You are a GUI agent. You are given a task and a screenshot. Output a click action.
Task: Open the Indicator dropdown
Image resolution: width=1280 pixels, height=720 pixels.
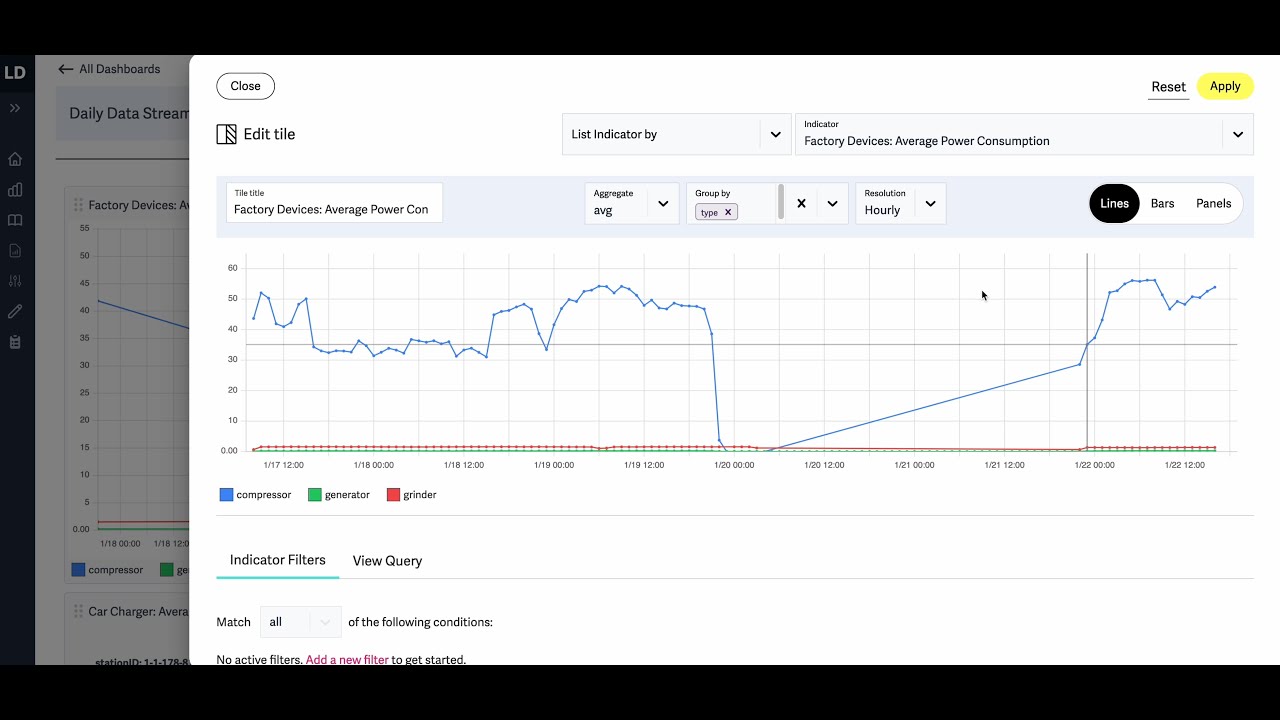point(1237,134)
